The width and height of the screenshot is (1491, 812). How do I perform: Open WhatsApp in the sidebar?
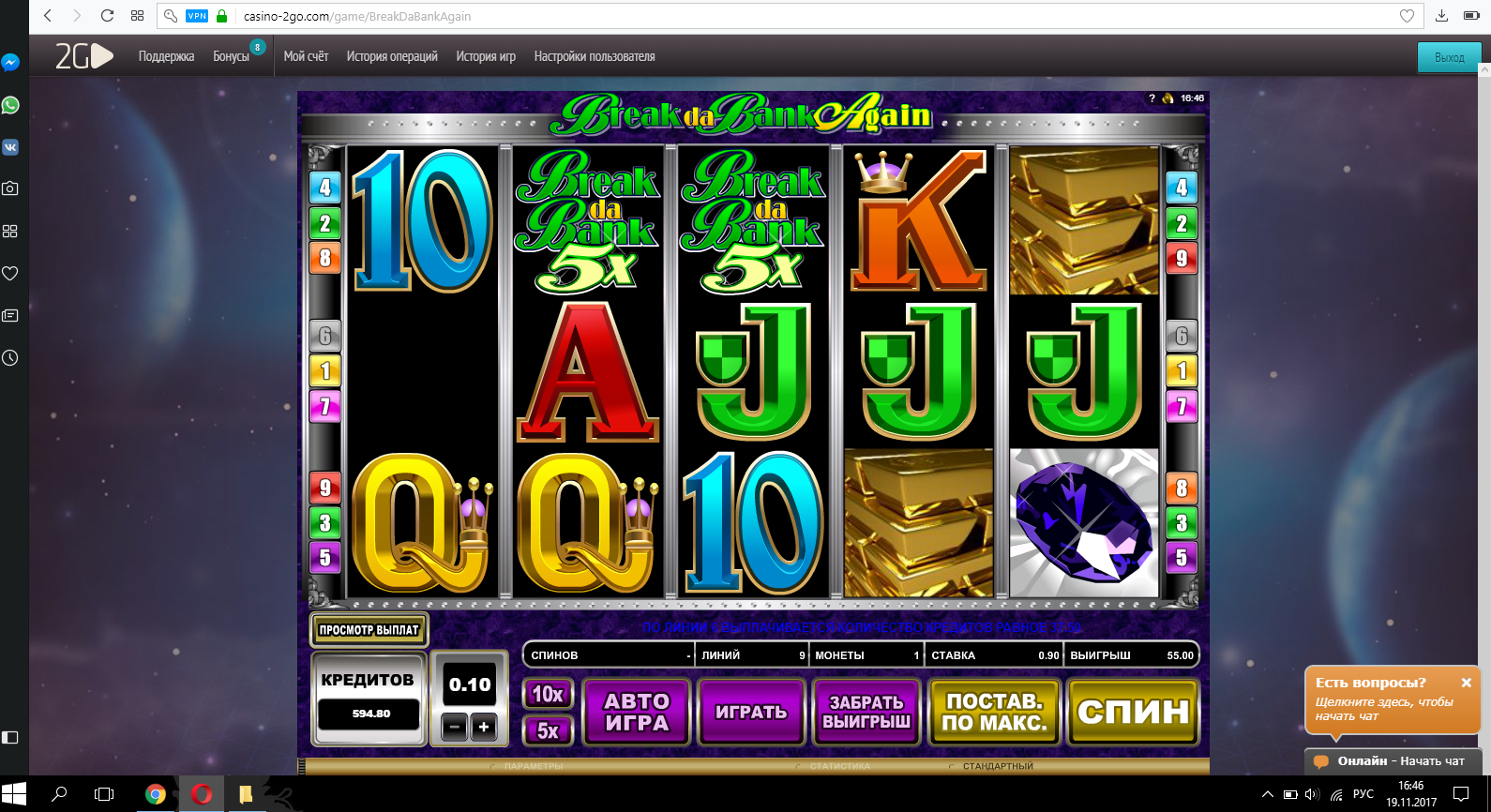click(10, 105)
